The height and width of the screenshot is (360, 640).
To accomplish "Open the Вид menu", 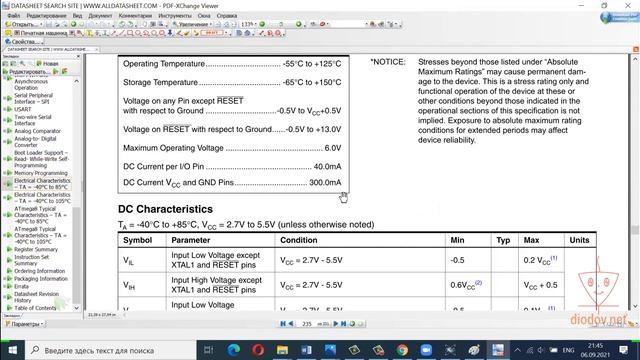I will point(77,16).
